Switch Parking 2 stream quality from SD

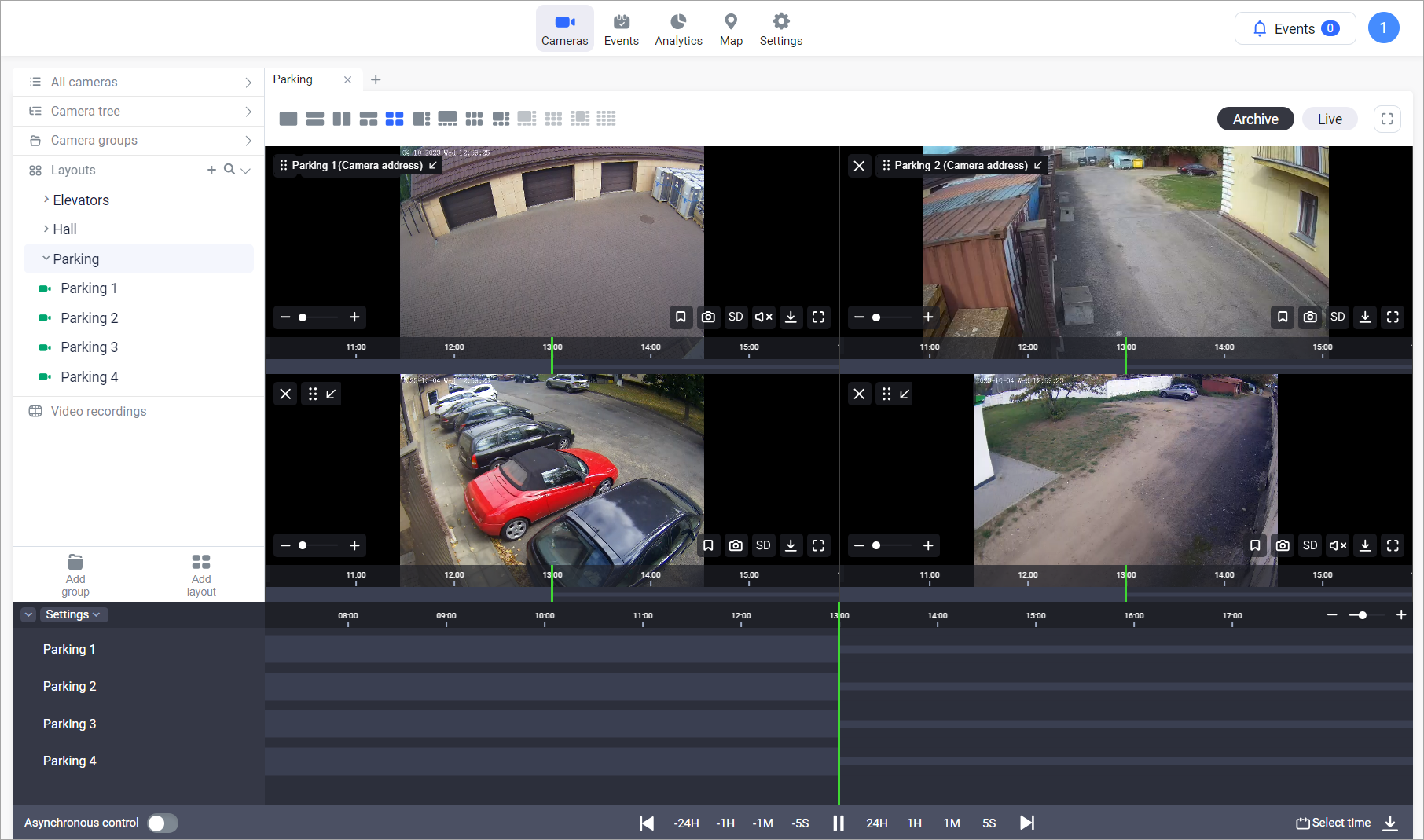(x=1338, y=317)
